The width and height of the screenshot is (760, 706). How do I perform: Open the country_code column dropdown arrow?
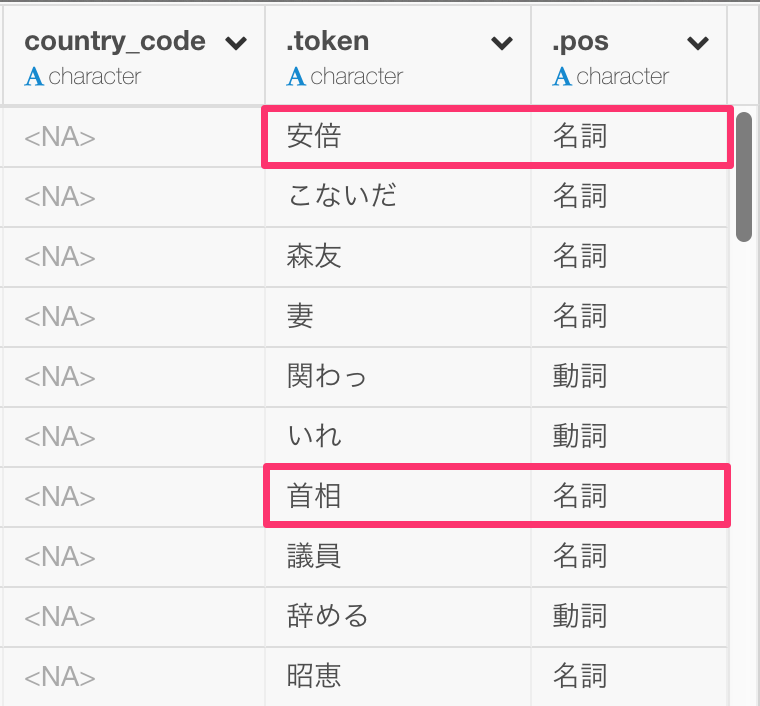pos(236,43)
